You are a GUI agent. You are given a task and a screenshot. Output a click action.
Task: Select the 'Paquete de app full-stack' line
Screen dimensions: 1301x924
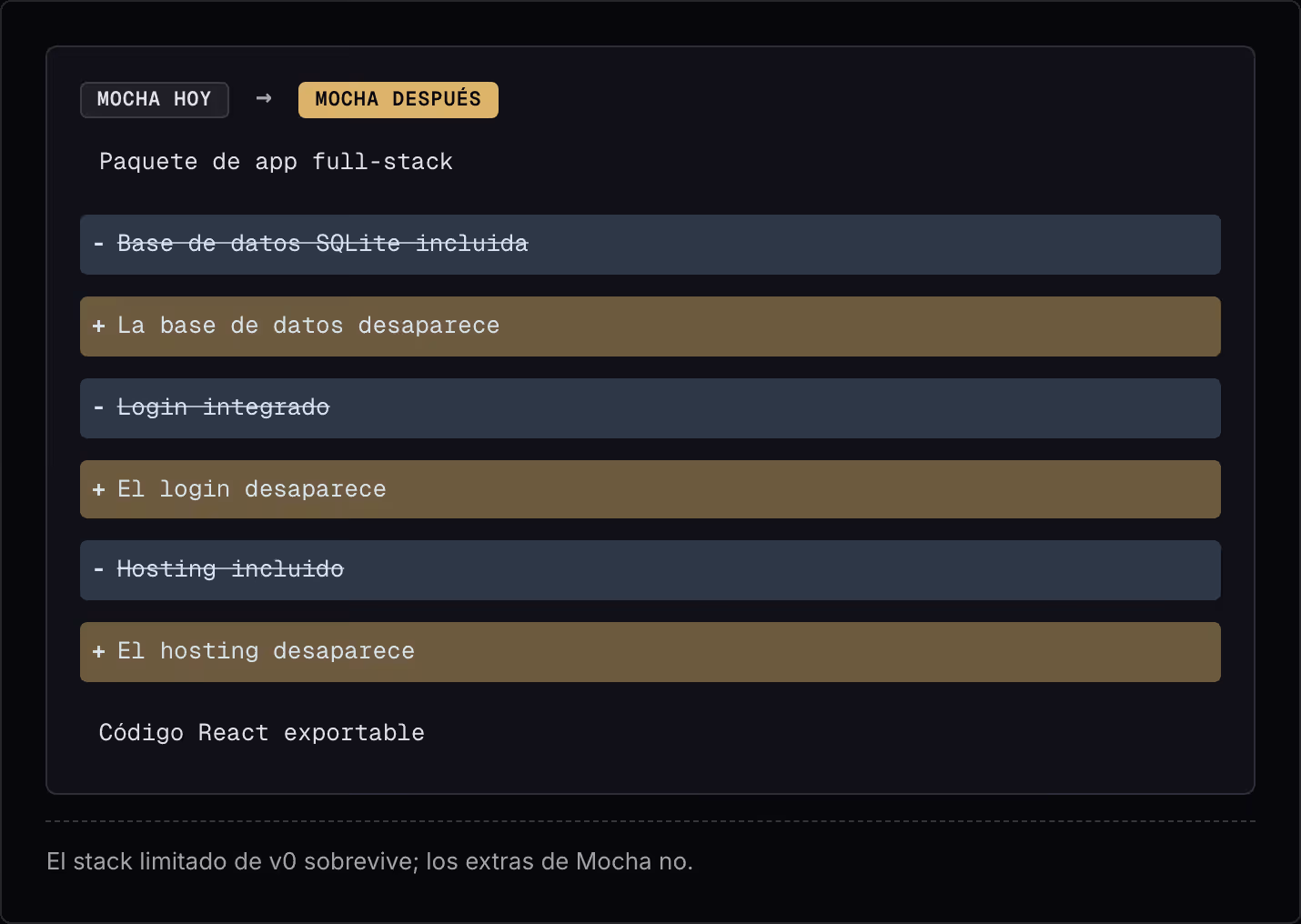pos(276,162)
